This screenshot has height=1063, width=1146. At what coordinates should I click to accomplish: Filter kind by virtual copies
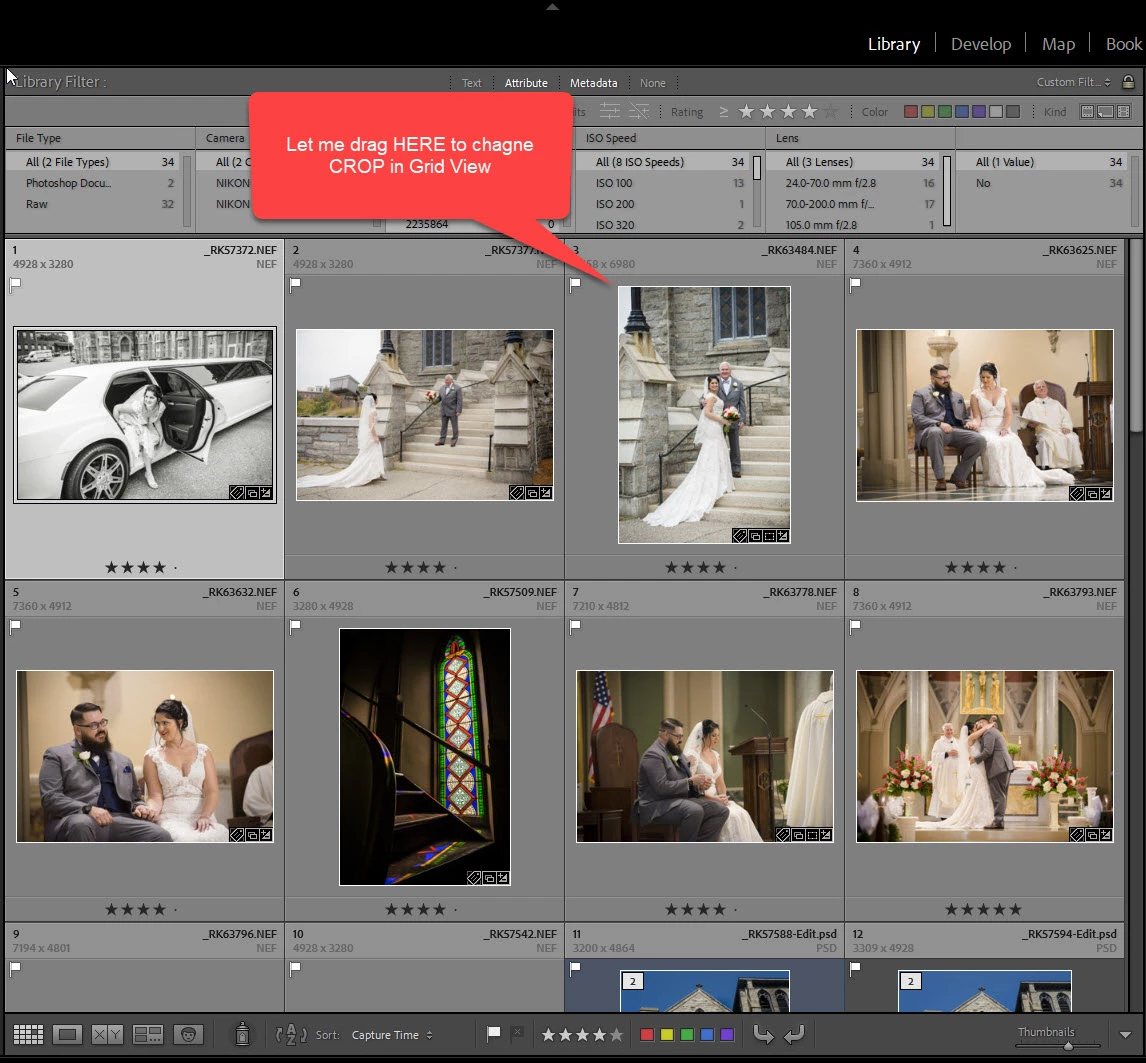pos(1106,111)
